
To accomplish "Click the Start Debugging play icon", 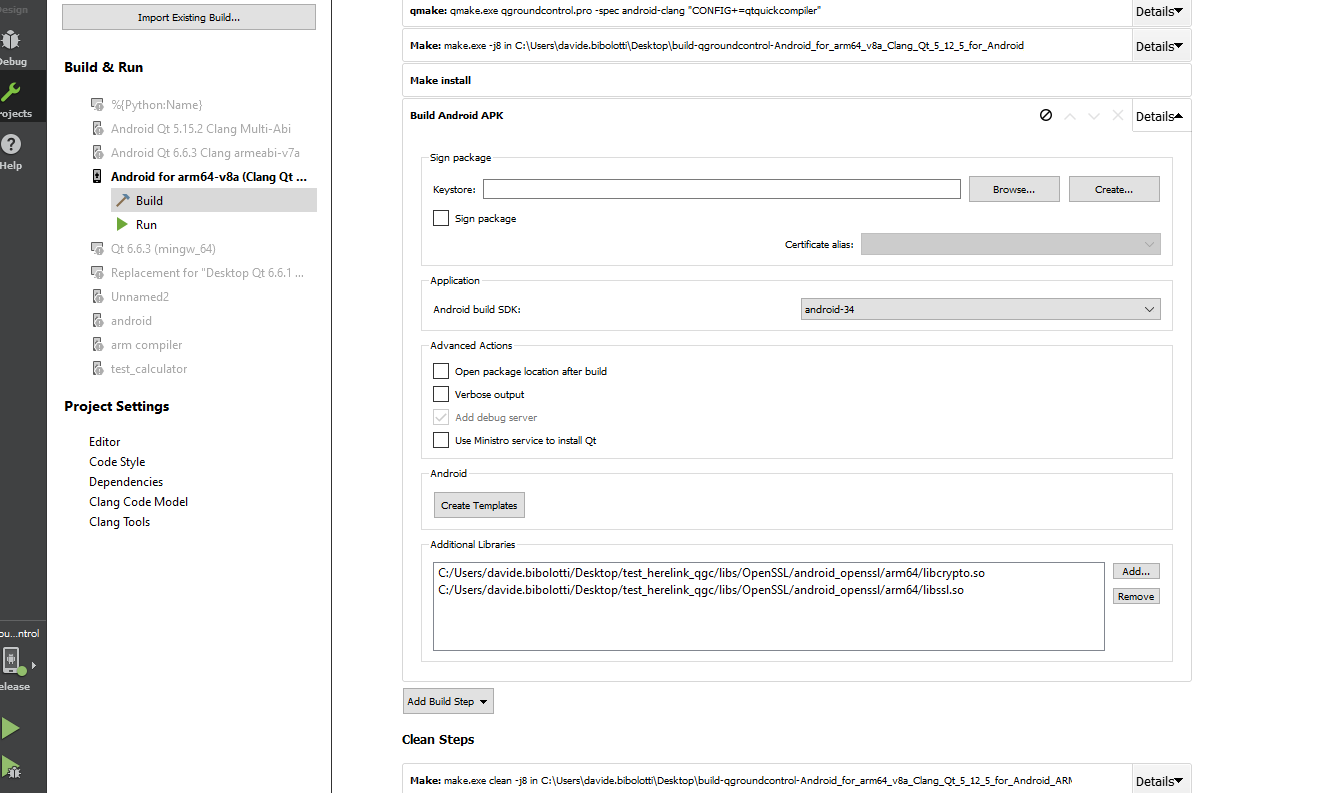I will pos(11,768).
